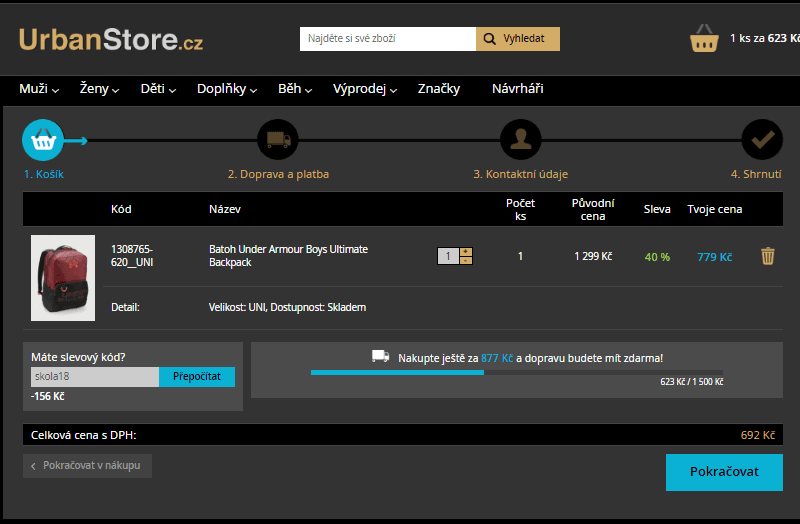Open the Návrháři menu item

(517, 89)
